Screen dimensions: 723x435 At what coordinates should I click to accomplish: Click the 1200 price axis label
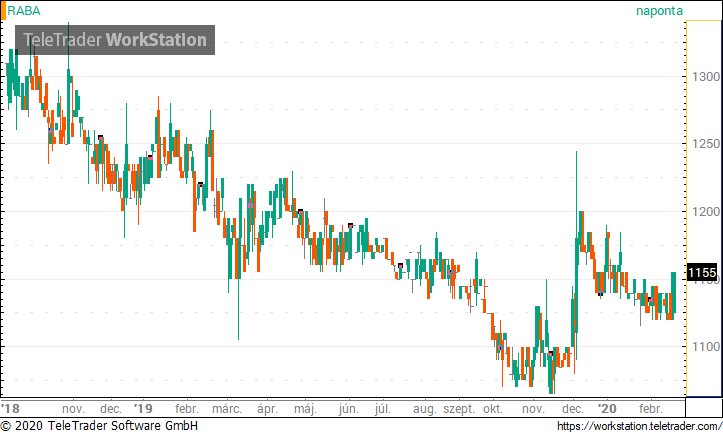tap(706, 212)
